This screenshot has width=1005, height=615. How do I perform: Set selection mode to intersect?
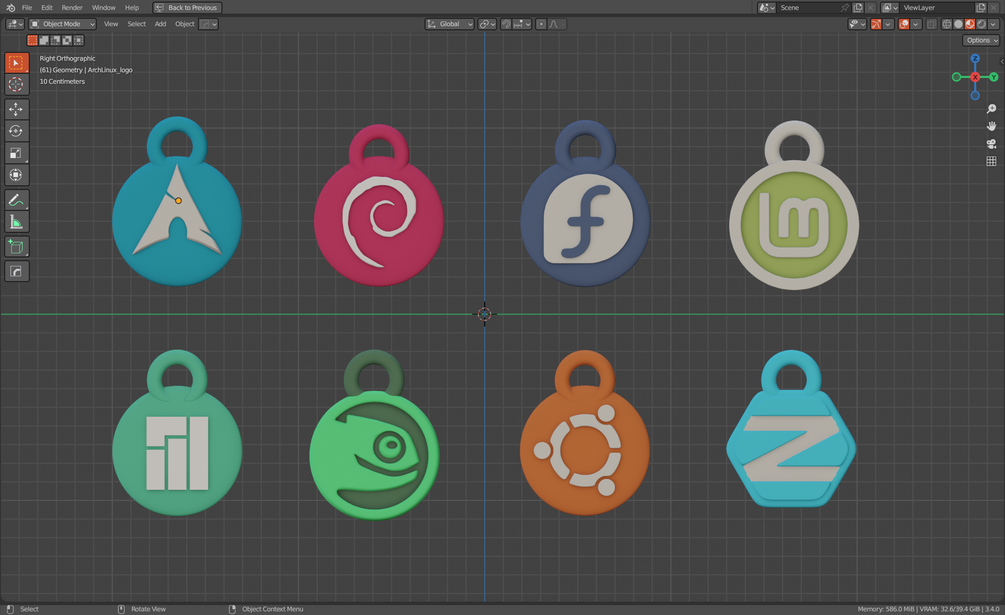(x=78, y=40)
